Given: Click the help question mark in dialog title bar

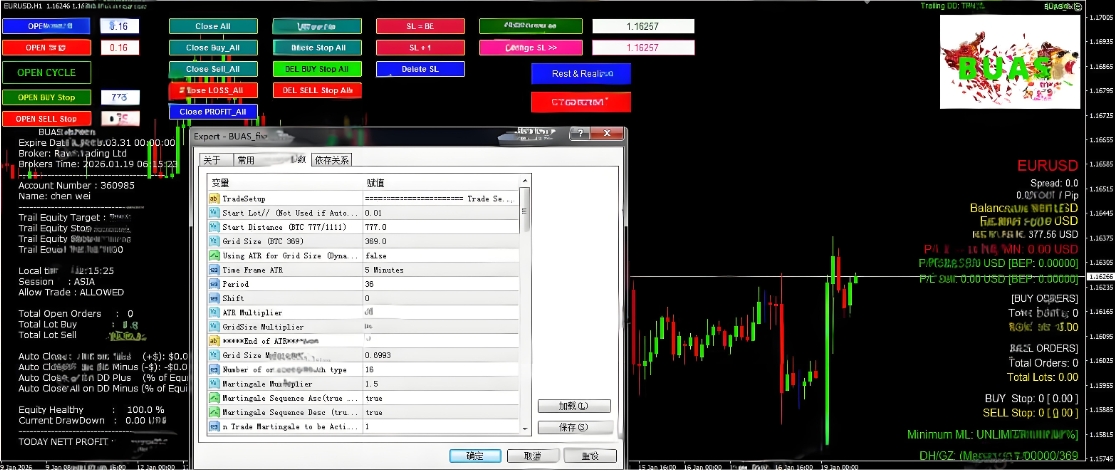Looking at the screenshot, I should click(577, 134).
